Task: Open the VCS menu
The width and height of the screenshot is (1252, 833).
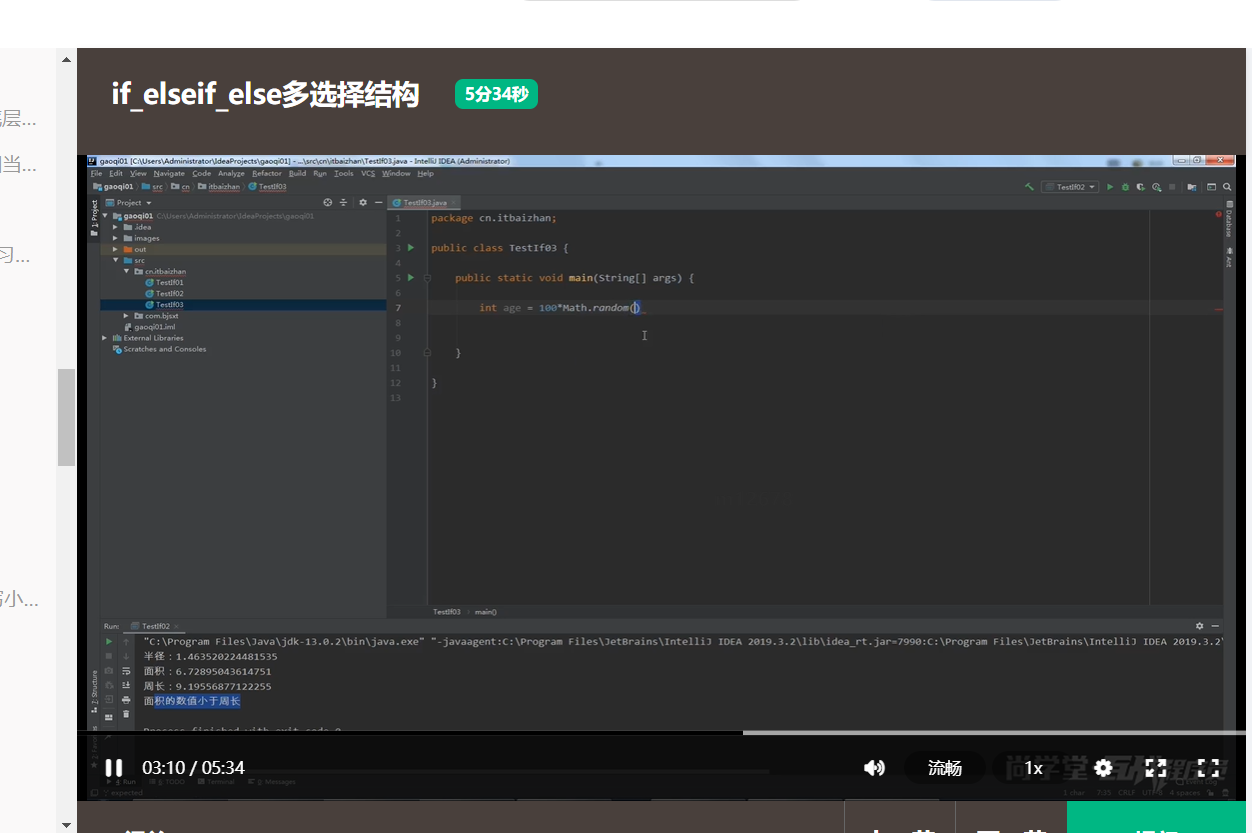Action: (369, 173)
